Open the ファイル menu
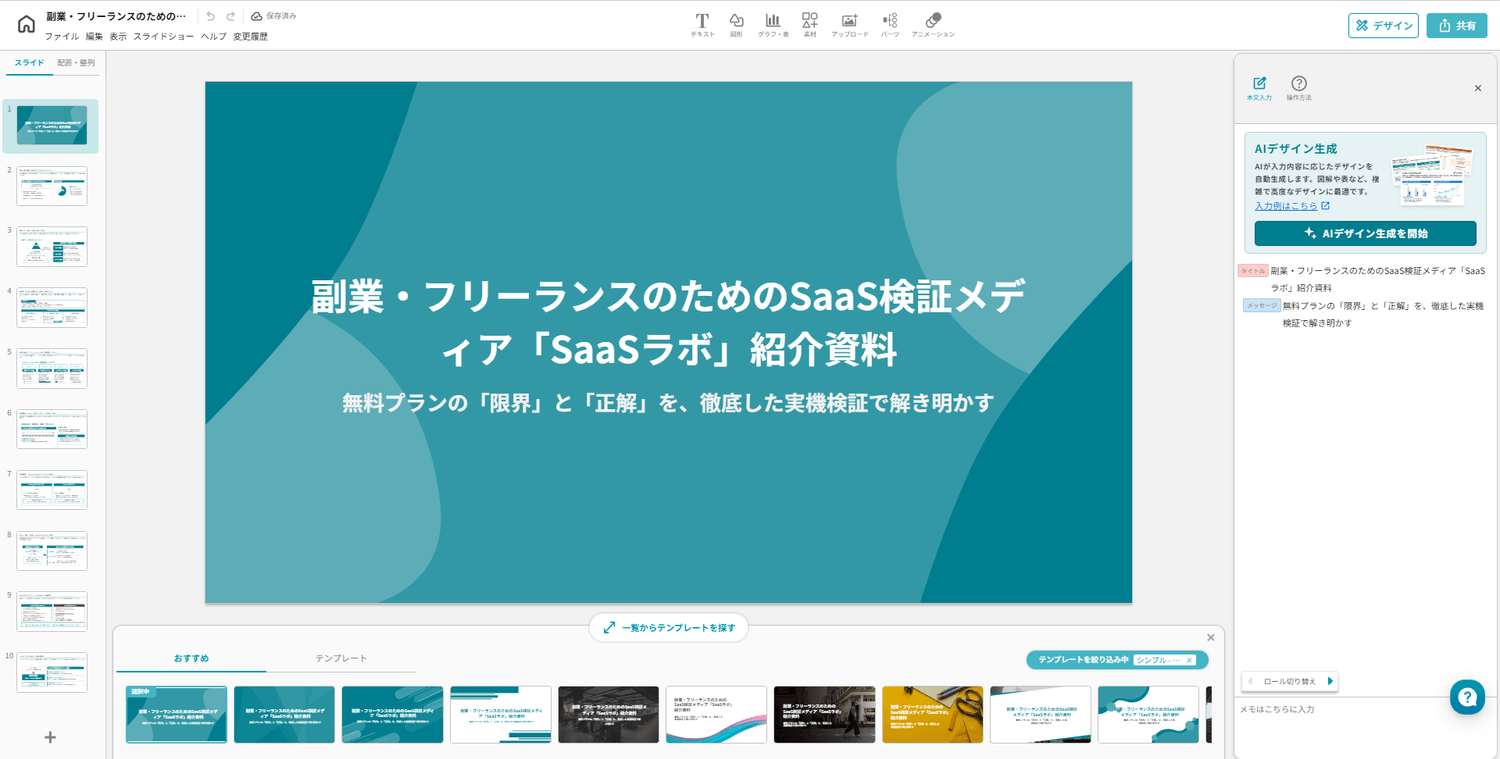Image resolution: width=1500 pixels, height=759 pixels. tap(62, 36)
